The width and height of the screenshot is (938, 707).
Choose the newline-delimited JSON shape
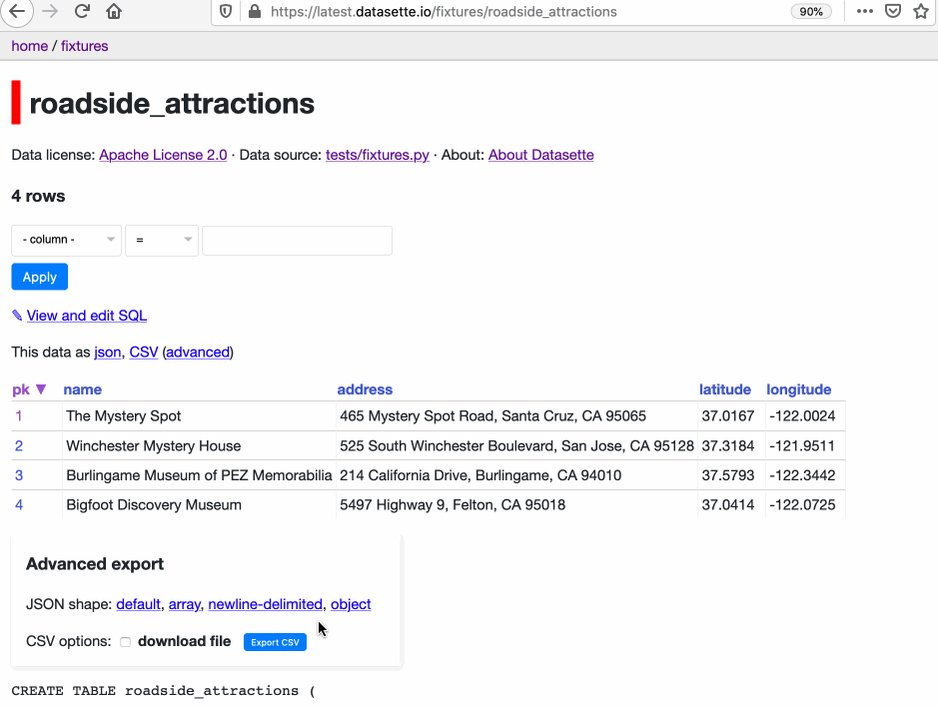265,604
